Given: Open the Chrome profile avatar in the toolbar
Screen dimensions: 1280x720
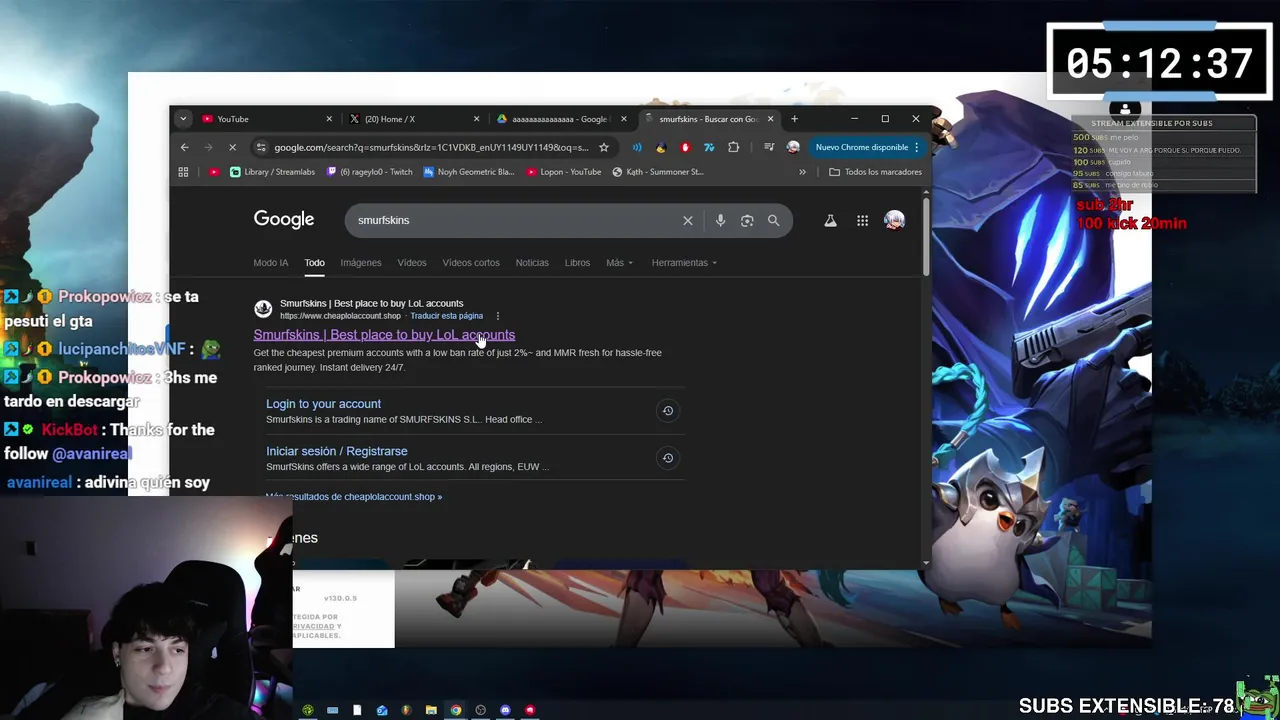Looking at the screenshot, I should tap(793, 147).
